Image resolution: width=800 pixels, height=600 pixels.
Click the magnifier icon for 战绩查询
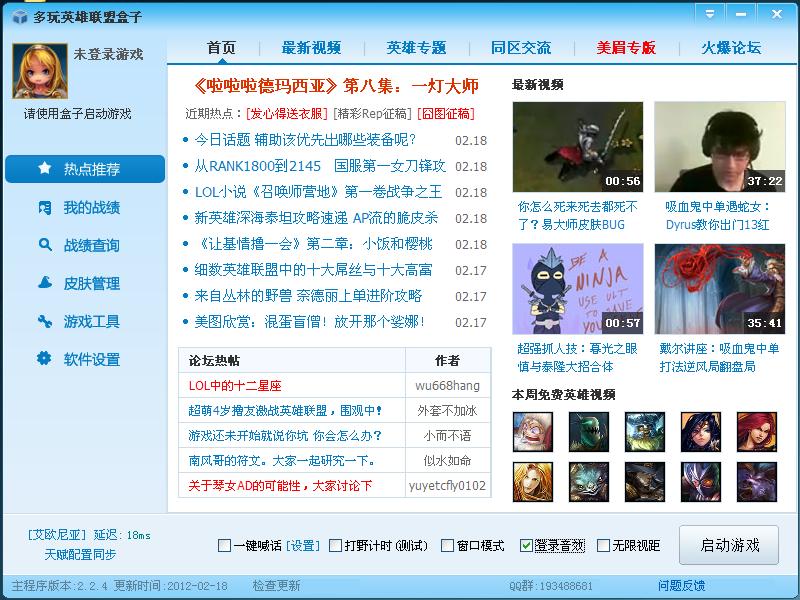click(x=44, y=245)
